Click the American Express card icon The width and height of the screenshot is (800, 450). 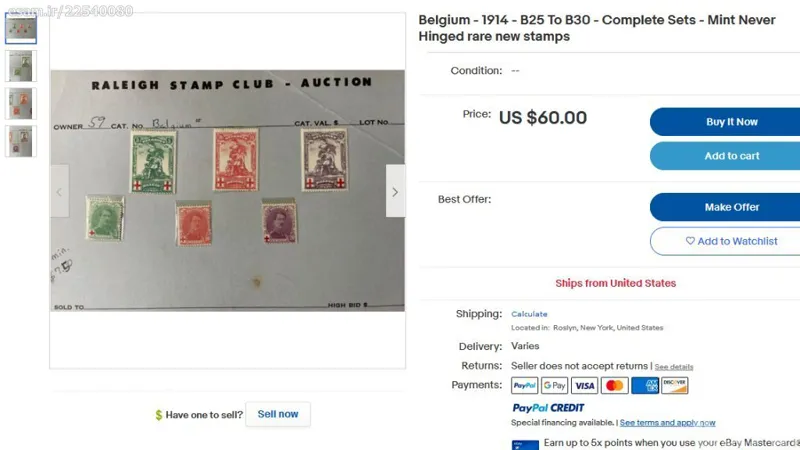[644, 385]
